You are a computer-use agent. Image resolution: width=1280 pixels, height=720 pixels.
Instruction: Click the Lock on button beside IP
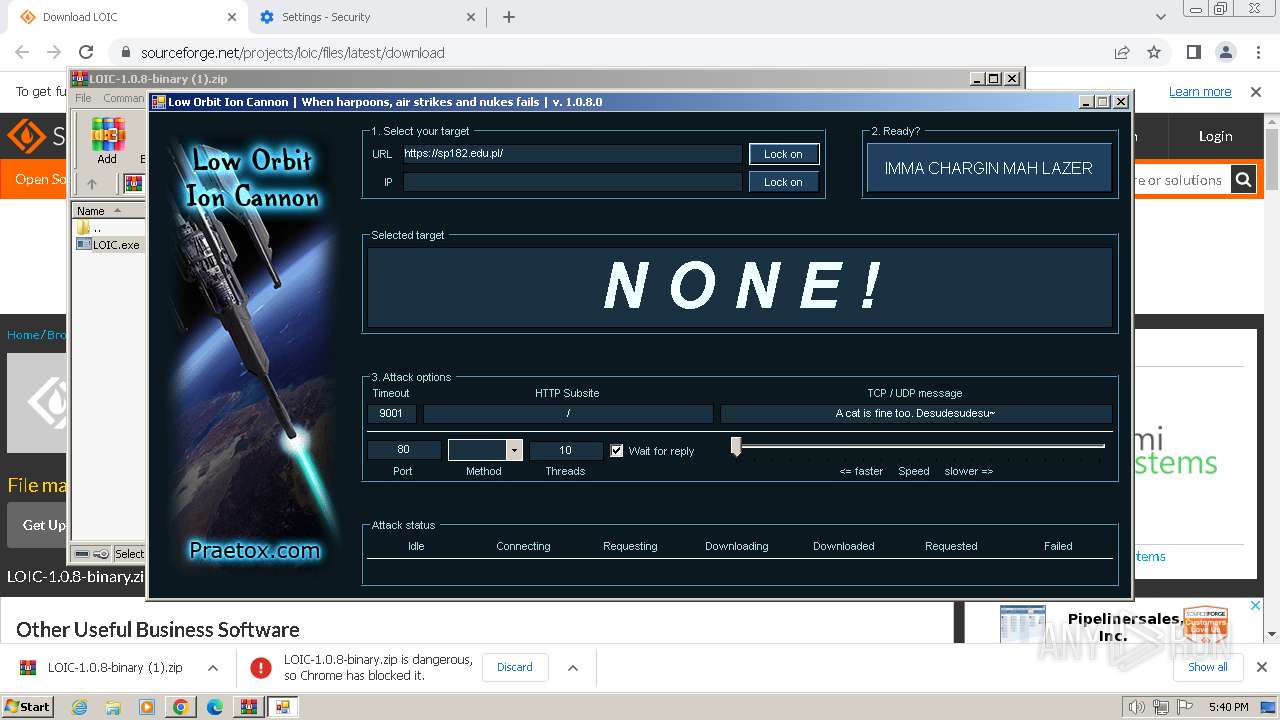[x=784, y=182]
